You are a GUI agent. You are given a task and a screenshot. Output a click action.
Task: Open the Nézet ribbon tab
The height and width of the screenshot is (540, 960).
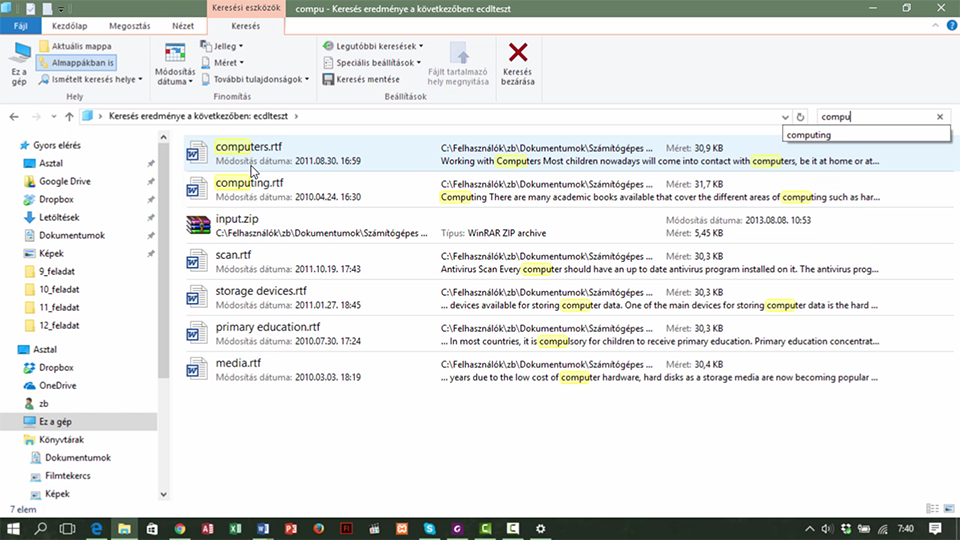coord(182,26)
